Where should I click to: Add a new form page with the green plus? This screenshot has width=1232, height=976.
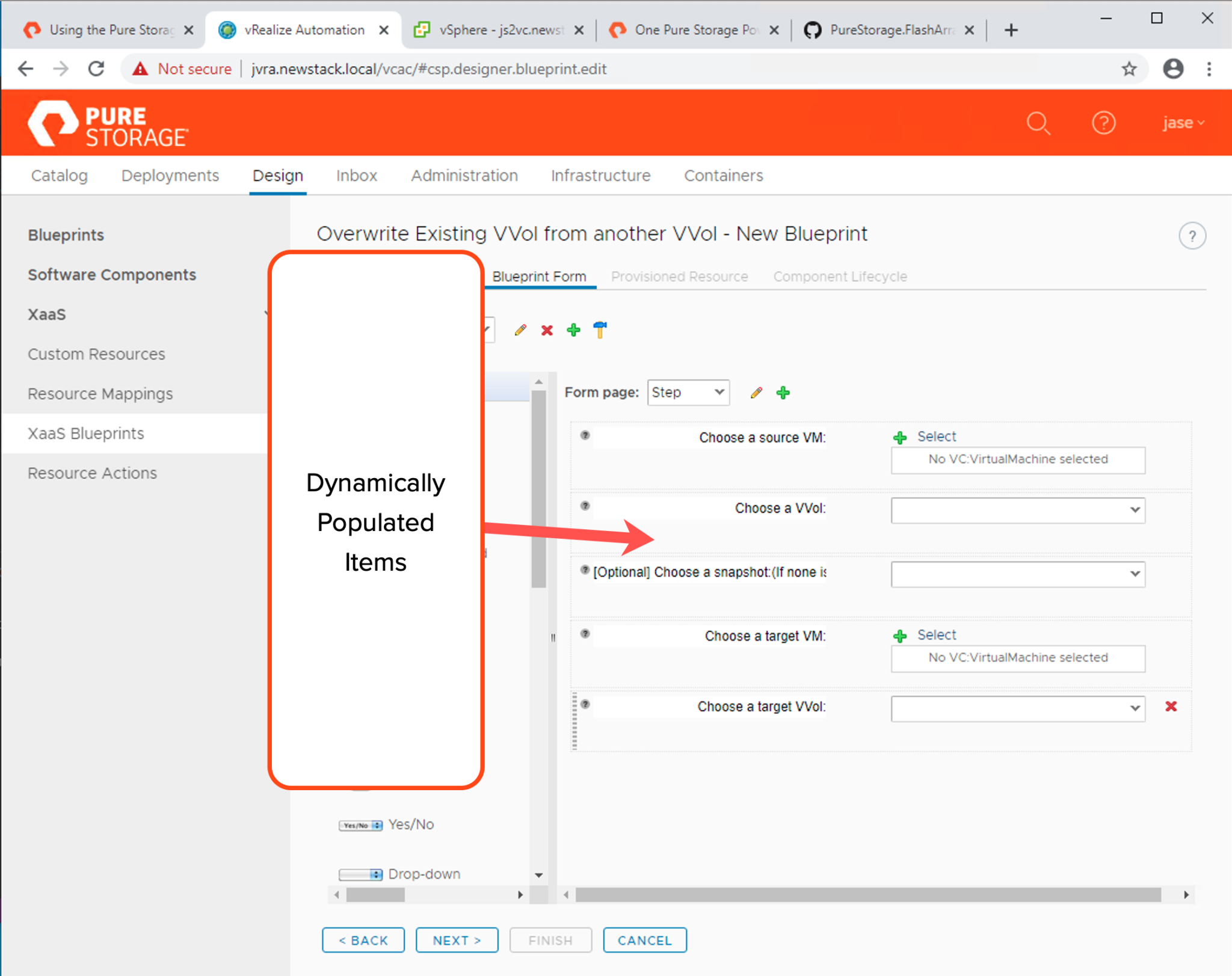[783, 393]
